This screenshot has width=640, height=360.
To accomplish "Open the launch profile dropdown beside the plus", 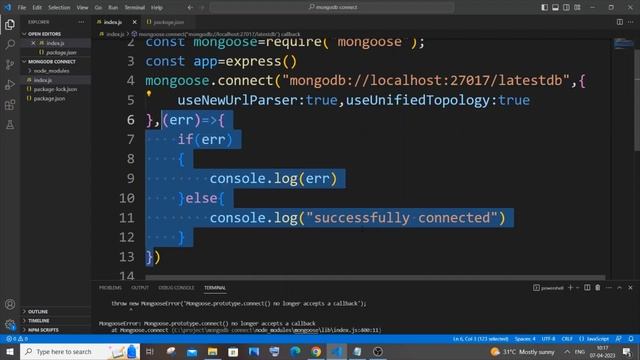I will point(577,288).
